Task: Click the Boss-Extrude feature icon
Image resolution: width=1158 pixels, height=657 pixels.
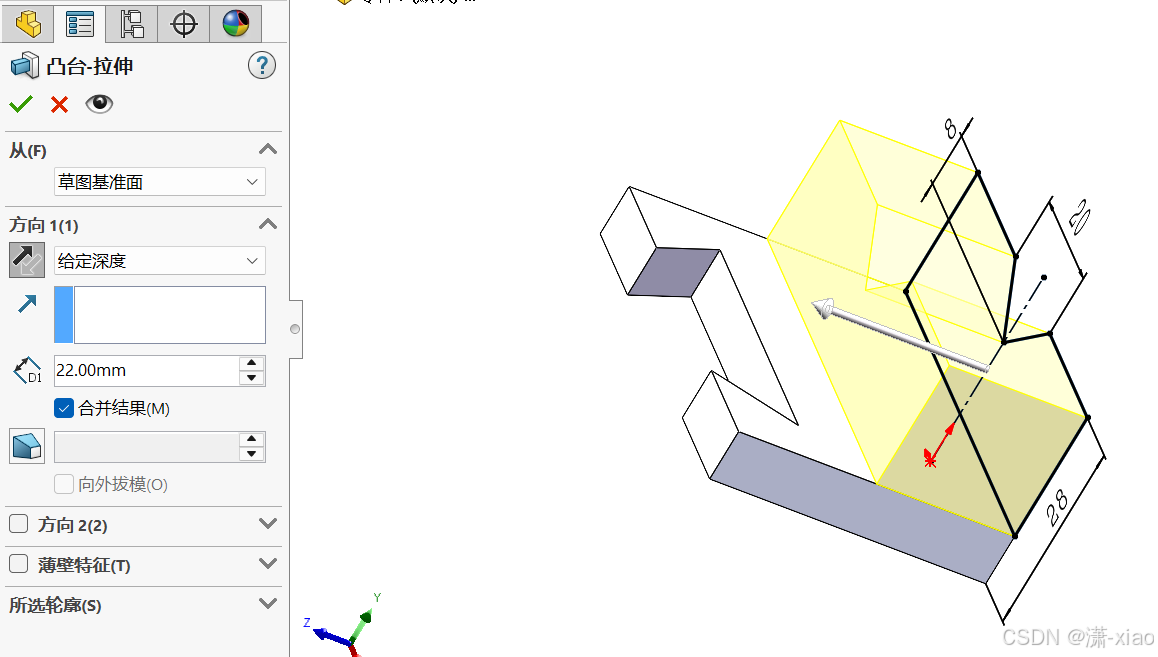Action: click(x=24, y=66)
